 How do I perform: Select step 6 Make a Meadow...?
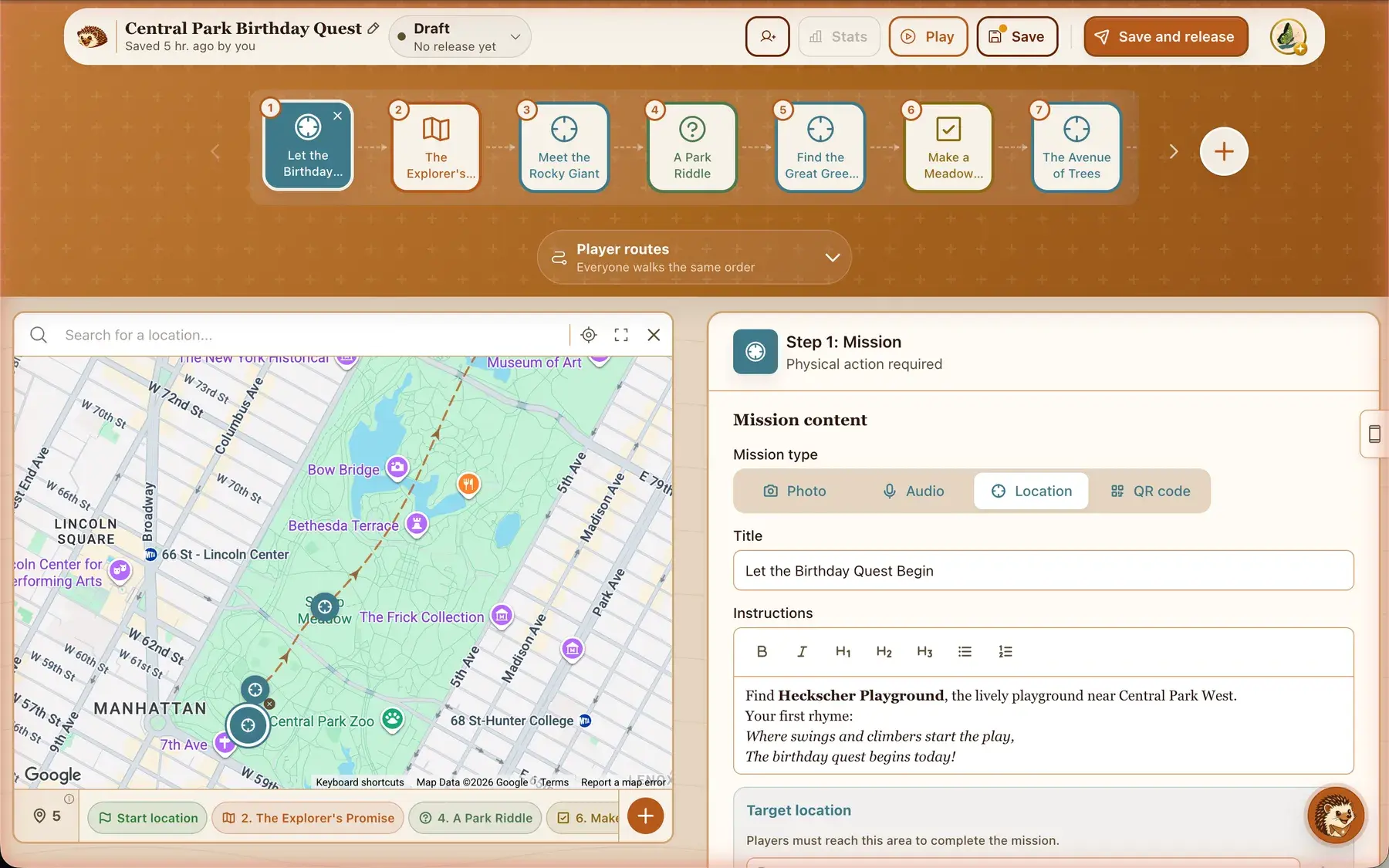948,147
